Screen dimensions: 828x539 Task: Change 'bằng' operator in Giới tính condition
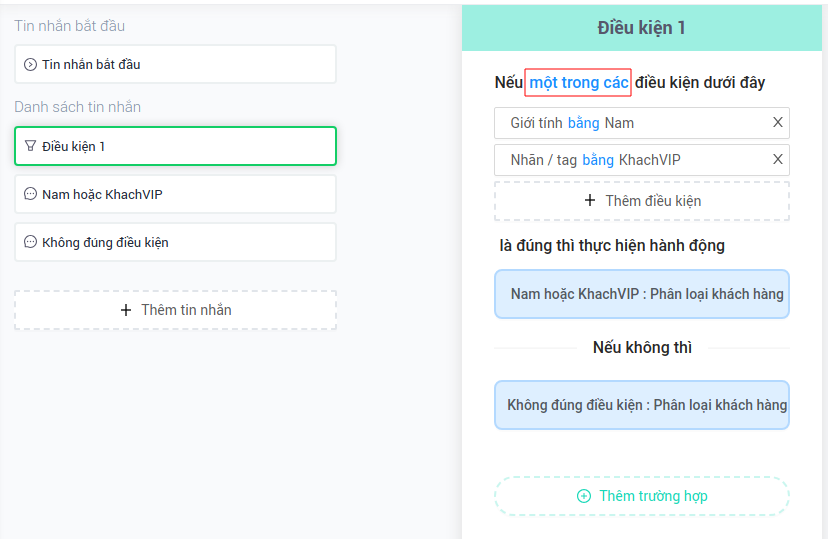[x=584, y=123]
